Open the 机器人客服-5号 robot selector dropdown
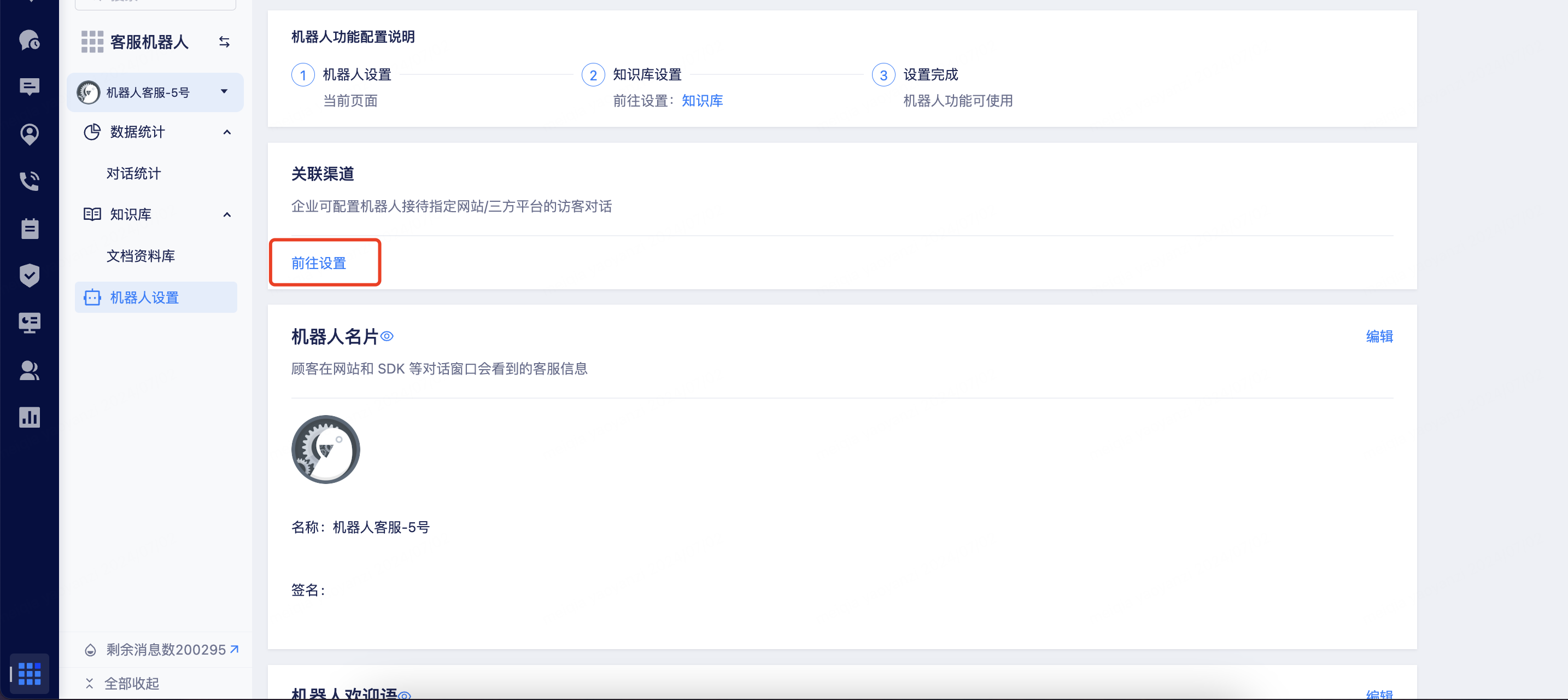Screen dimensions: 1568x700 pyautogui.click(x=155, y=92)
